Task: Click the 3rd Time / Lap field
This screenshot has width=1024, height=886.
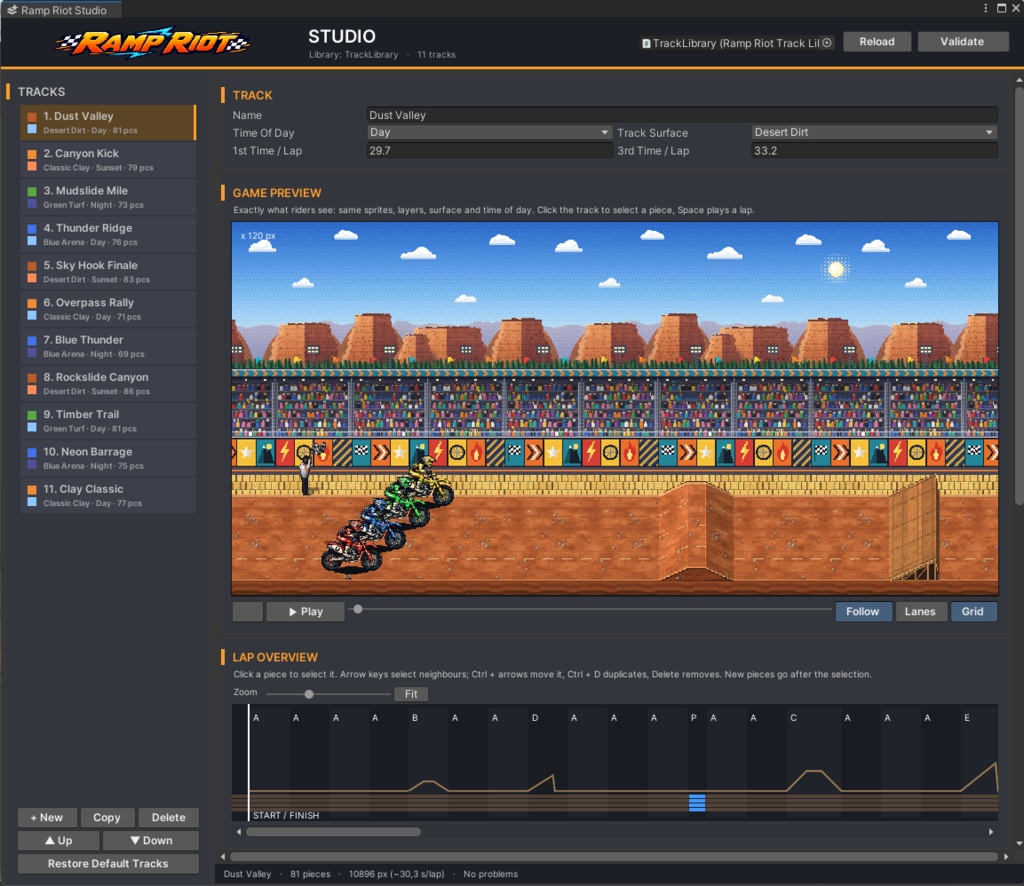Action: tap(874, 151)
